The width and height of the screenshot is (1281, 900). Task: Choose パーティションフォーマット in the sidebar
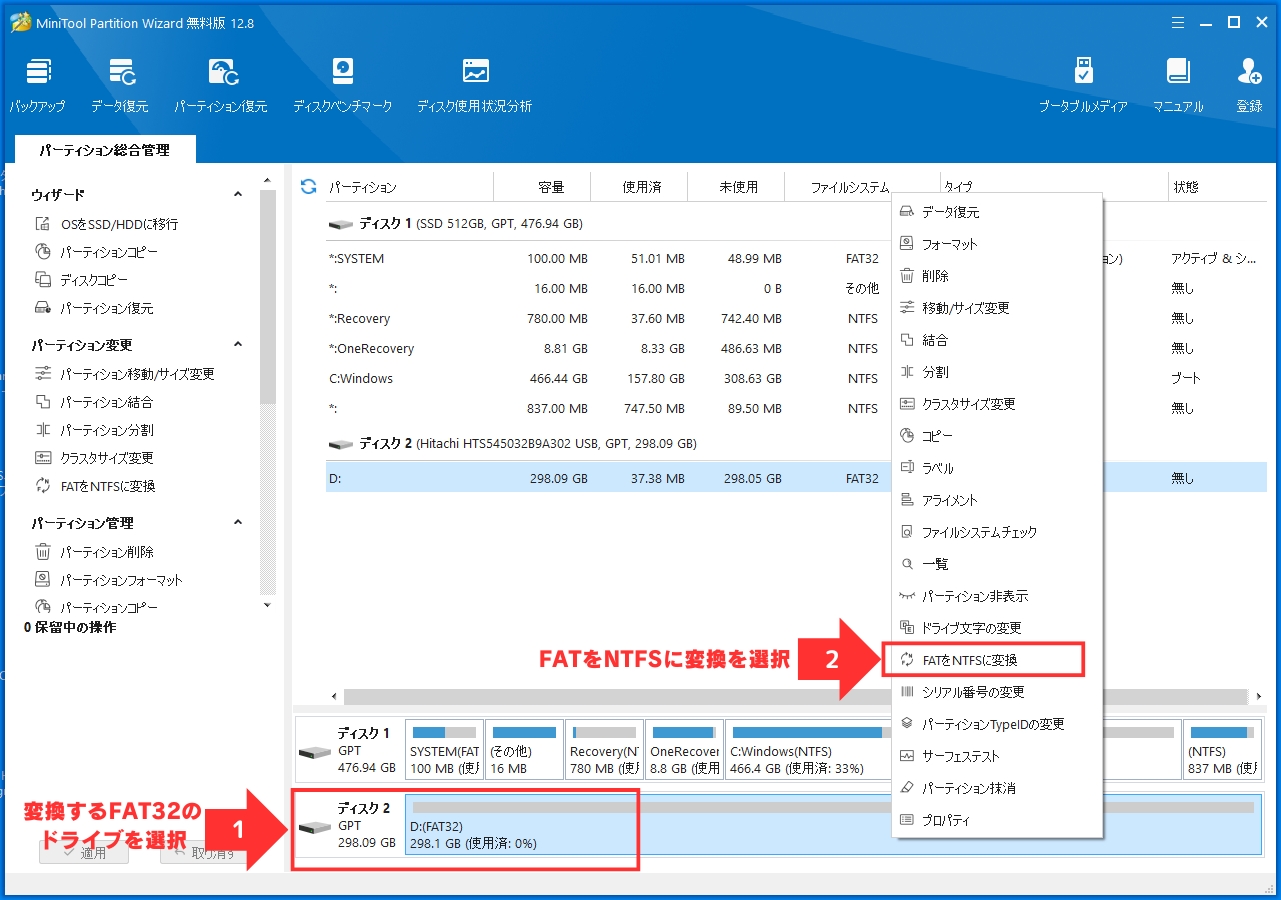109,580
